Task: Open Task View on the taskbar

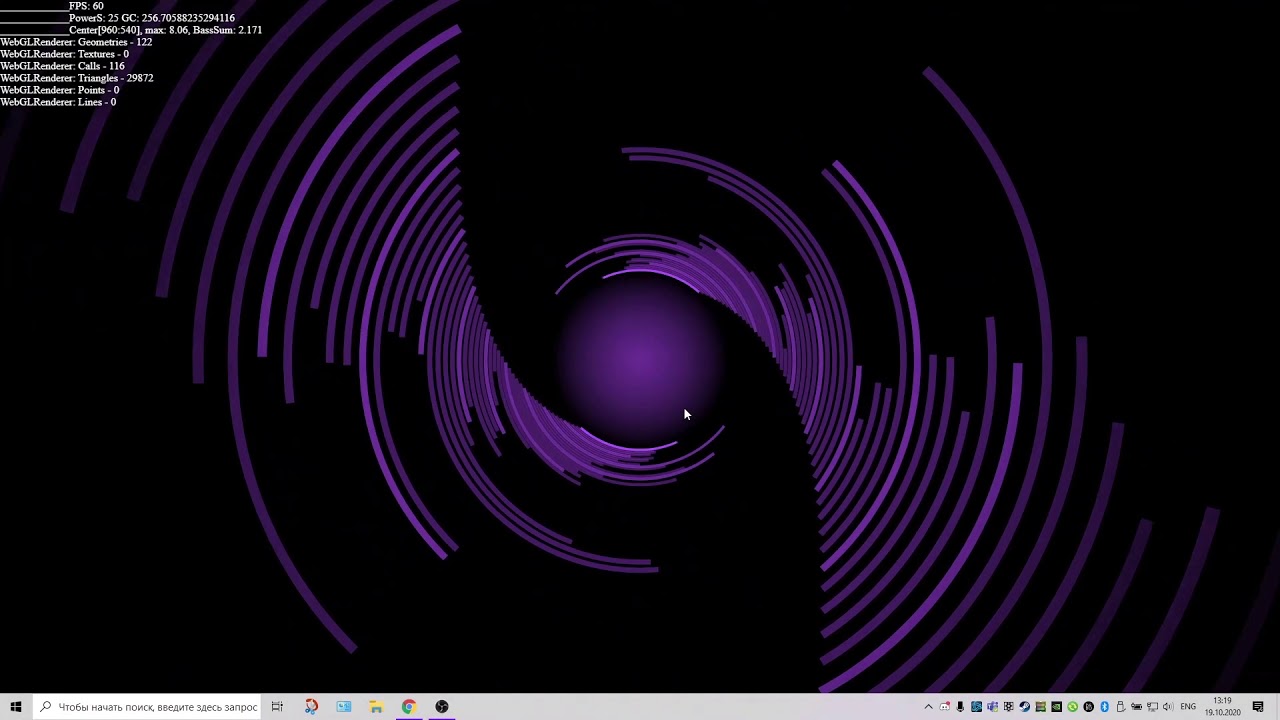Action: click(x=277, y=707)
